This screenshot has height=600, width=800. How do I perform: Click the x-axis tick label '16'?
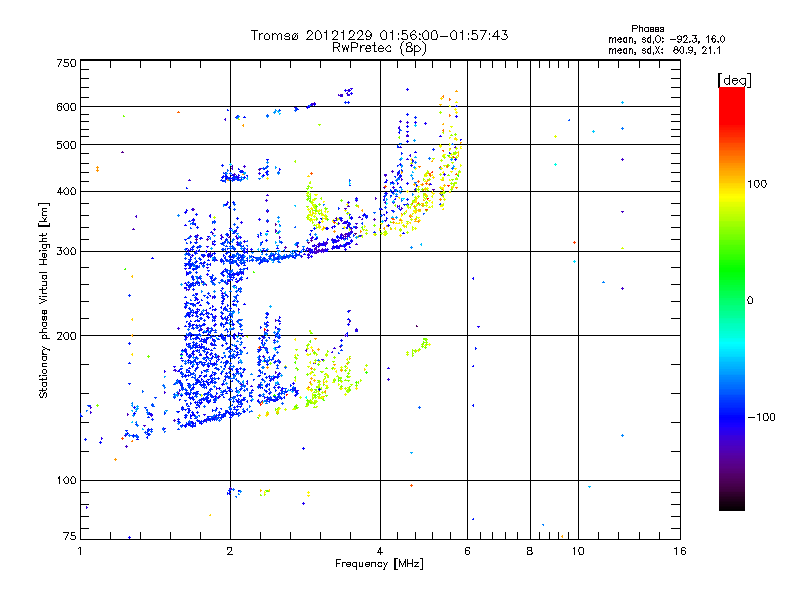(680, 551)
